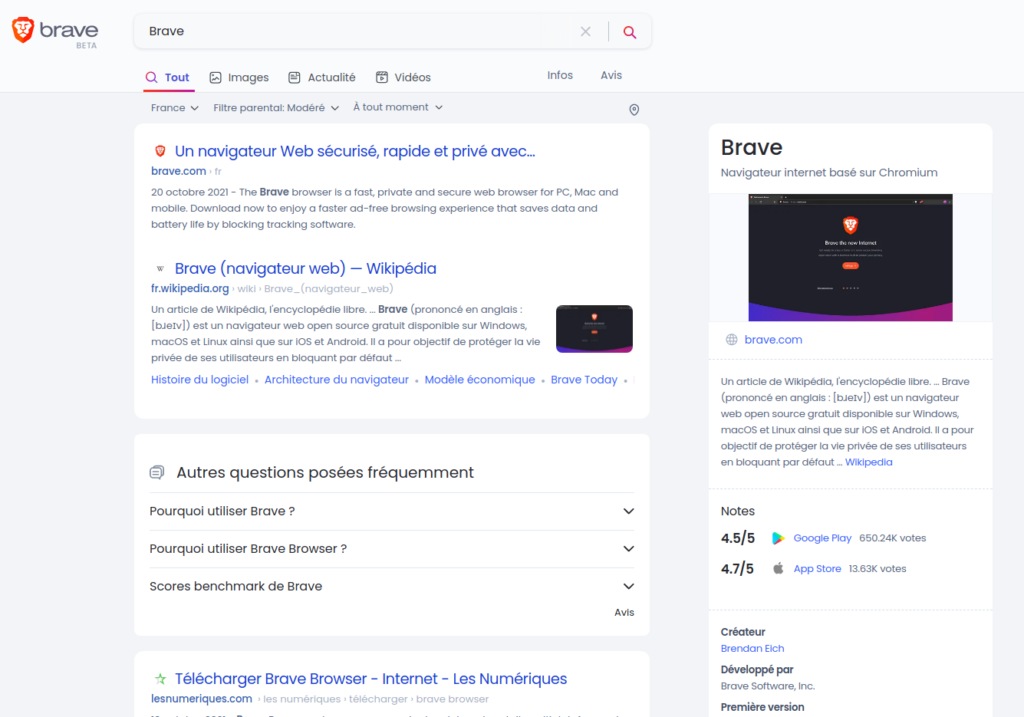Open 'Brave (navigateur web) — Wikipédia' result
The image size is (1024, 717).
(305, 268)
